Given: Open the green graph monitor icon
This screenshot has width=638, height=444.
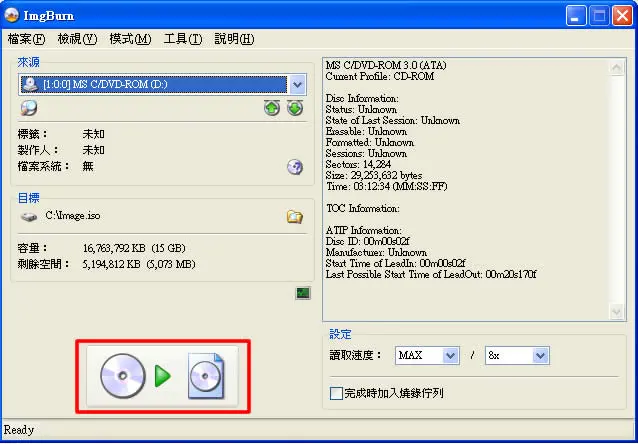Looking at the screenshot, I should tap(303, 293).
